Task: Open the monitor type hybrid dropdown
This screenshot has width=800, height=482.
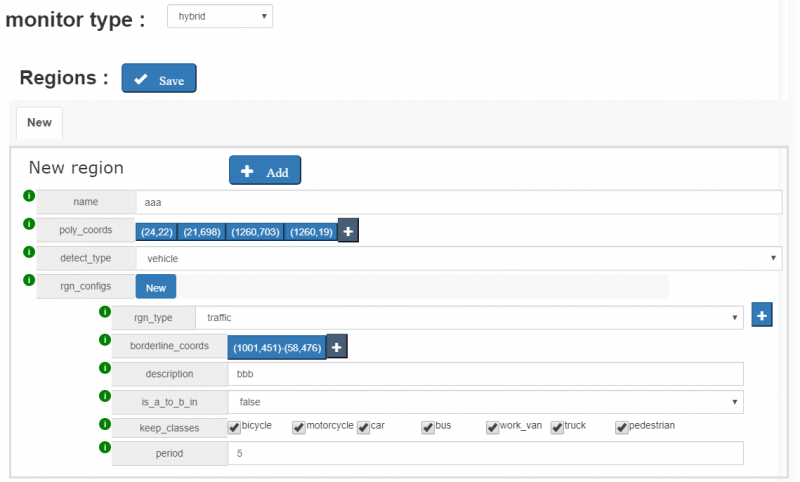Action: click(217, 16)
